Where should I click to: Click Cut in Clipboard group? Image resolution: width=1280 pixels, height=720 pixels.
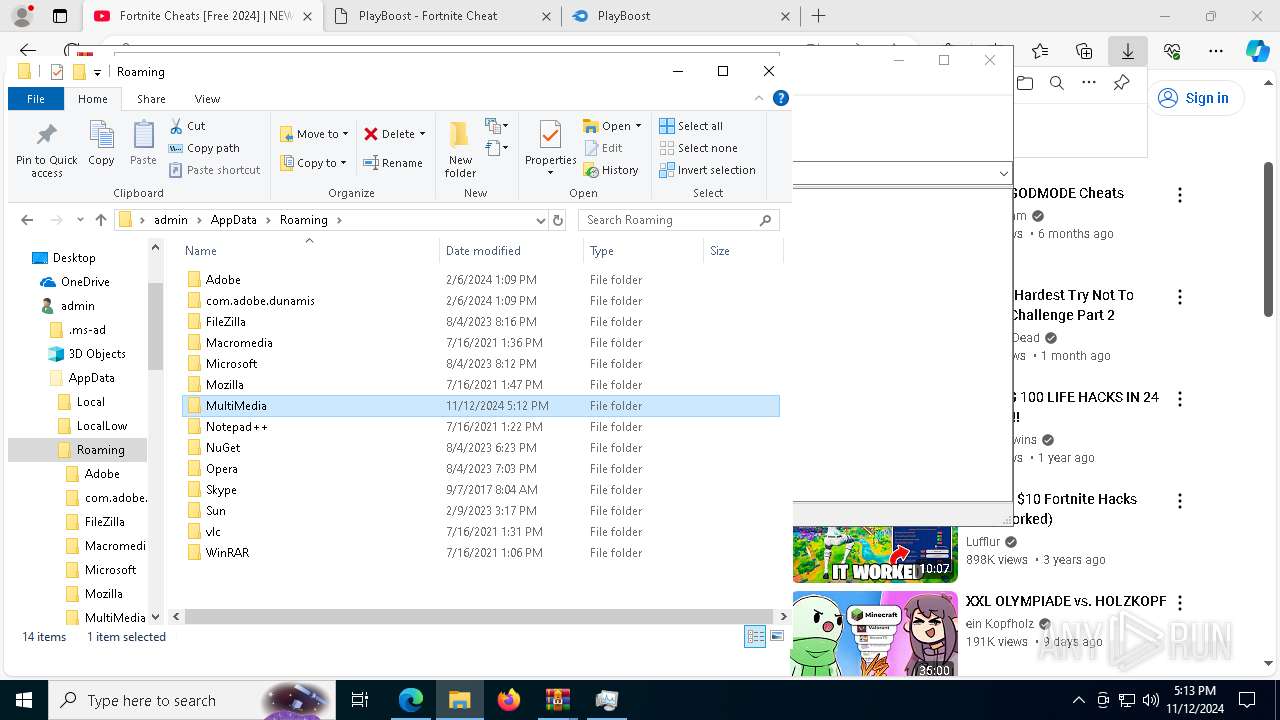click(x=187, y=126)
